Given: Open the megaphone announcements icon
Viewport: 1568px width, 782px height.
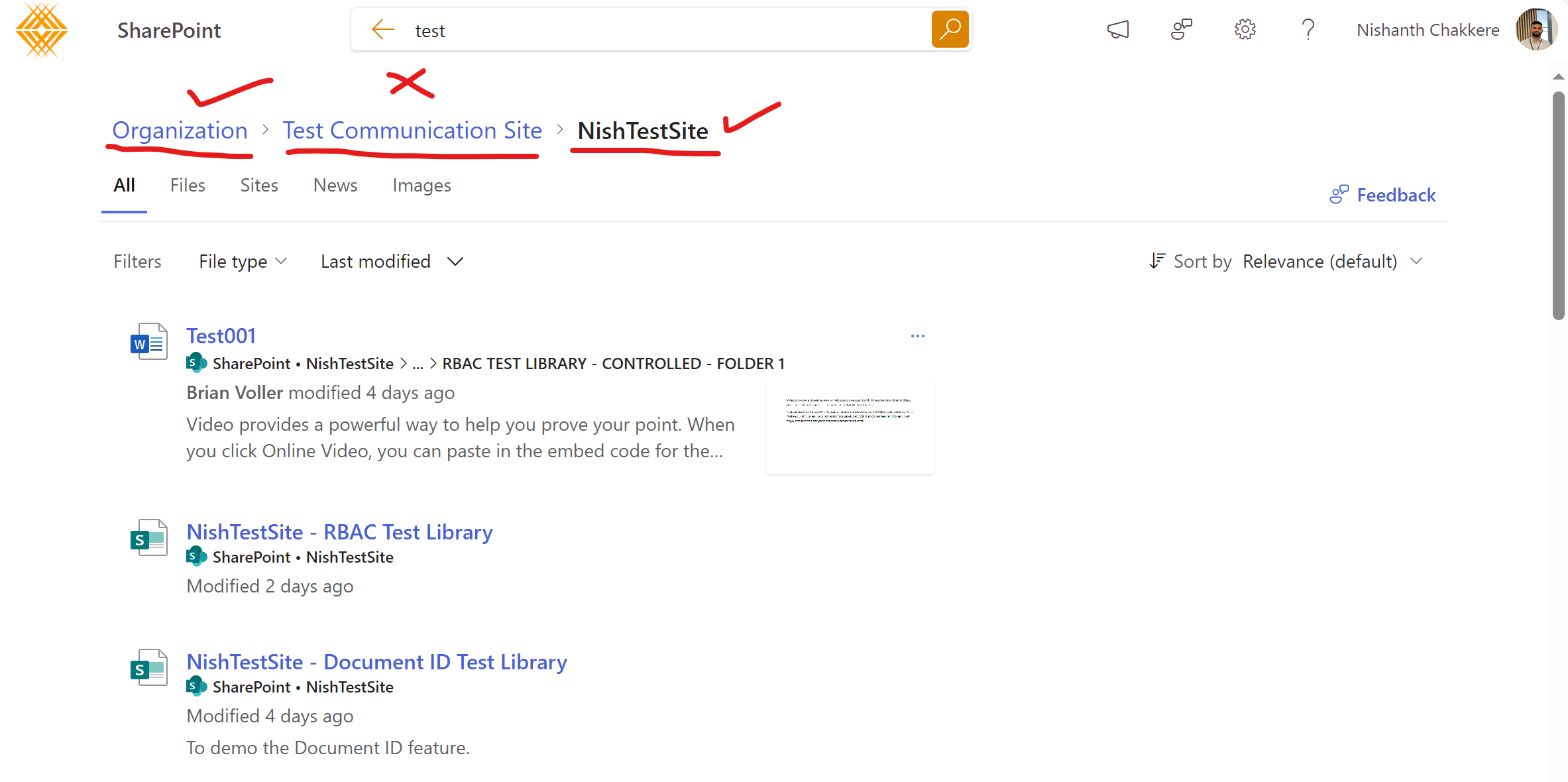Looking at the screenshot, I should 1117,30.
